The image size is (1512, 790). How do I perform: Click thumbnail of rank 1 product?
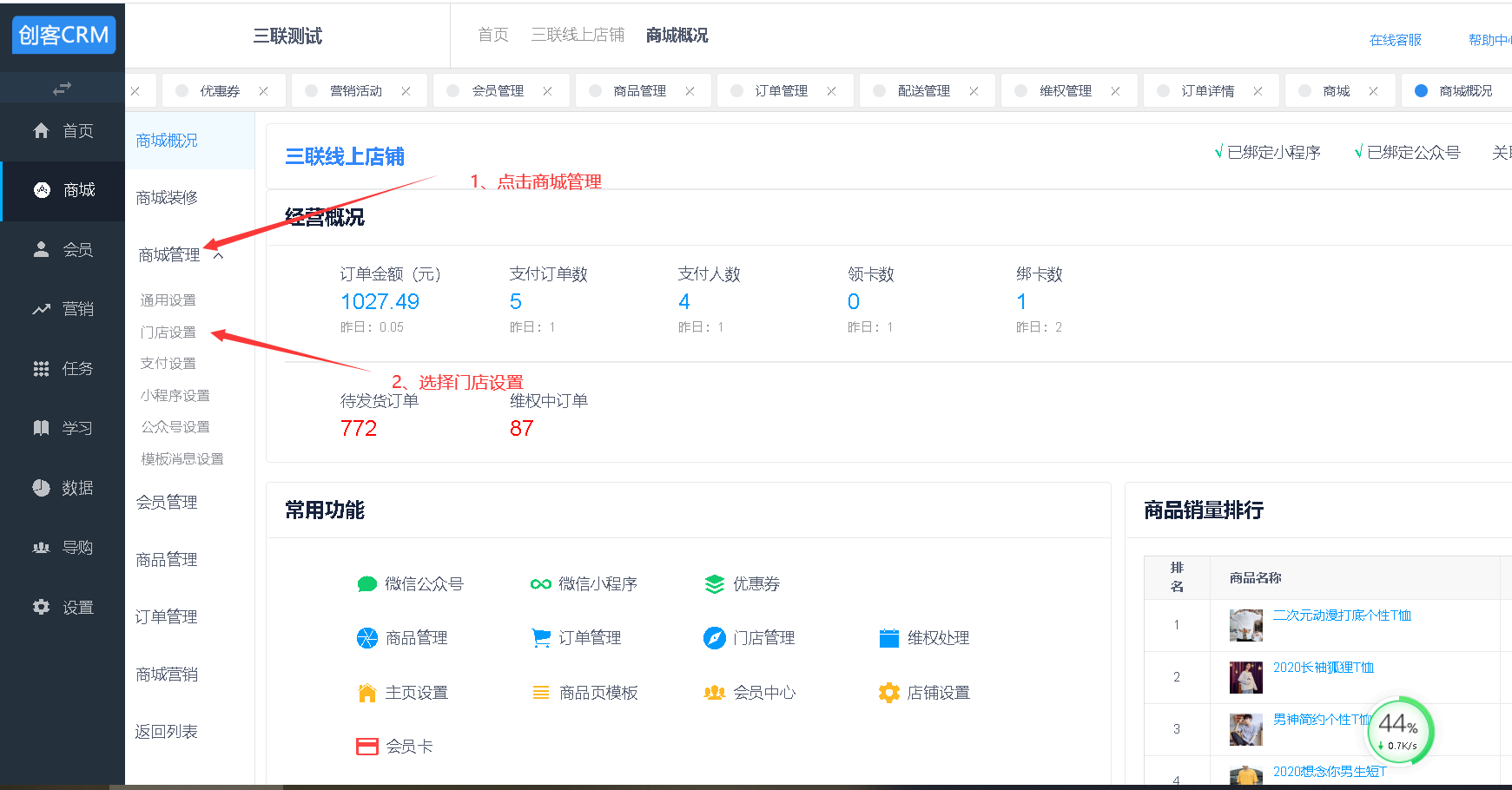[1245, 625]
